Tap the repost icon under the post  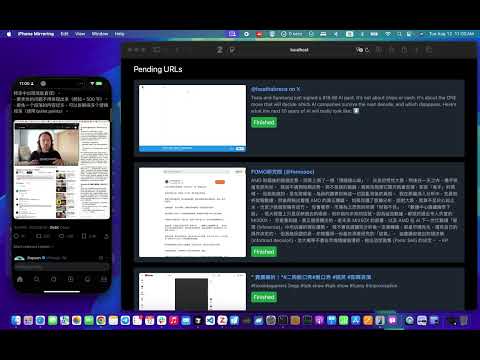[39, 236]
